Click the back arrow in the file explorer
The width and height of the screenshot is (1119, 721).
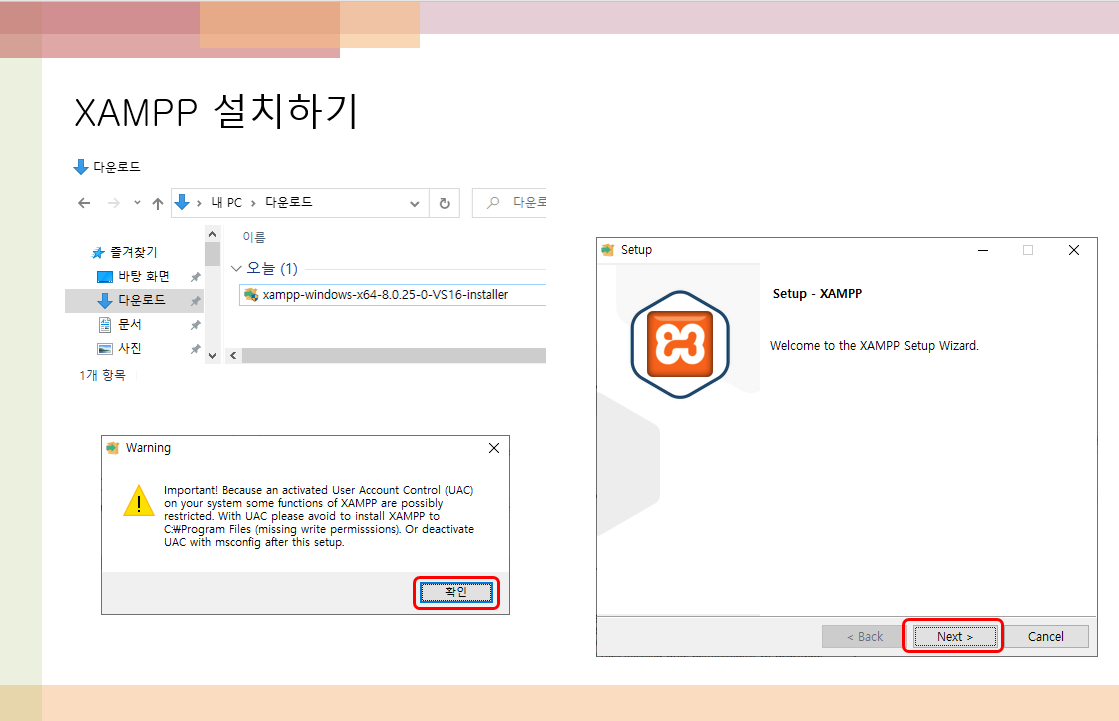pyautogui.click(x=84, y=203)
